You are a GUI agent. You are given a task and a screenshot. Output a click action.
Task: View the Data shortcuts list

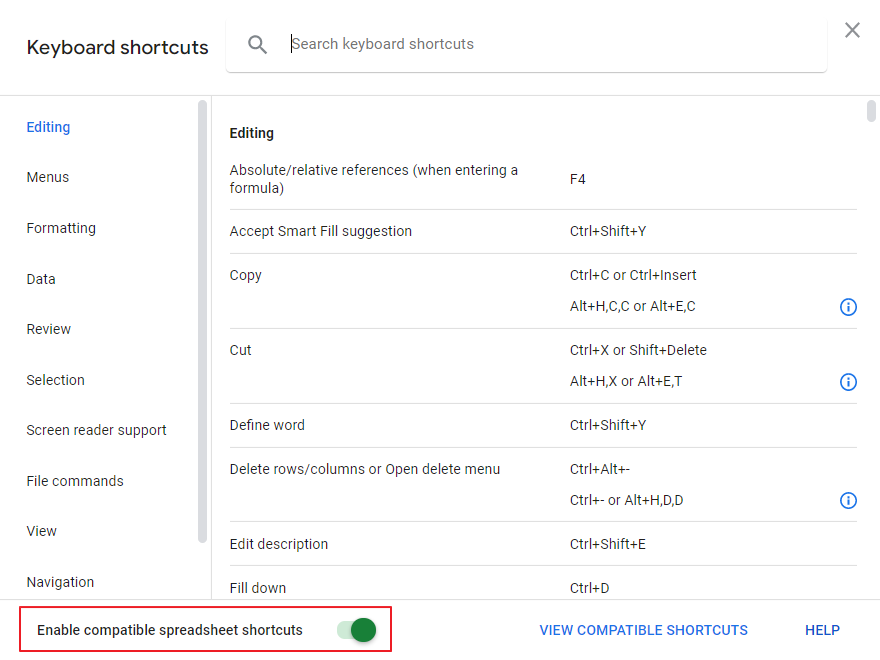pos(40,279)
